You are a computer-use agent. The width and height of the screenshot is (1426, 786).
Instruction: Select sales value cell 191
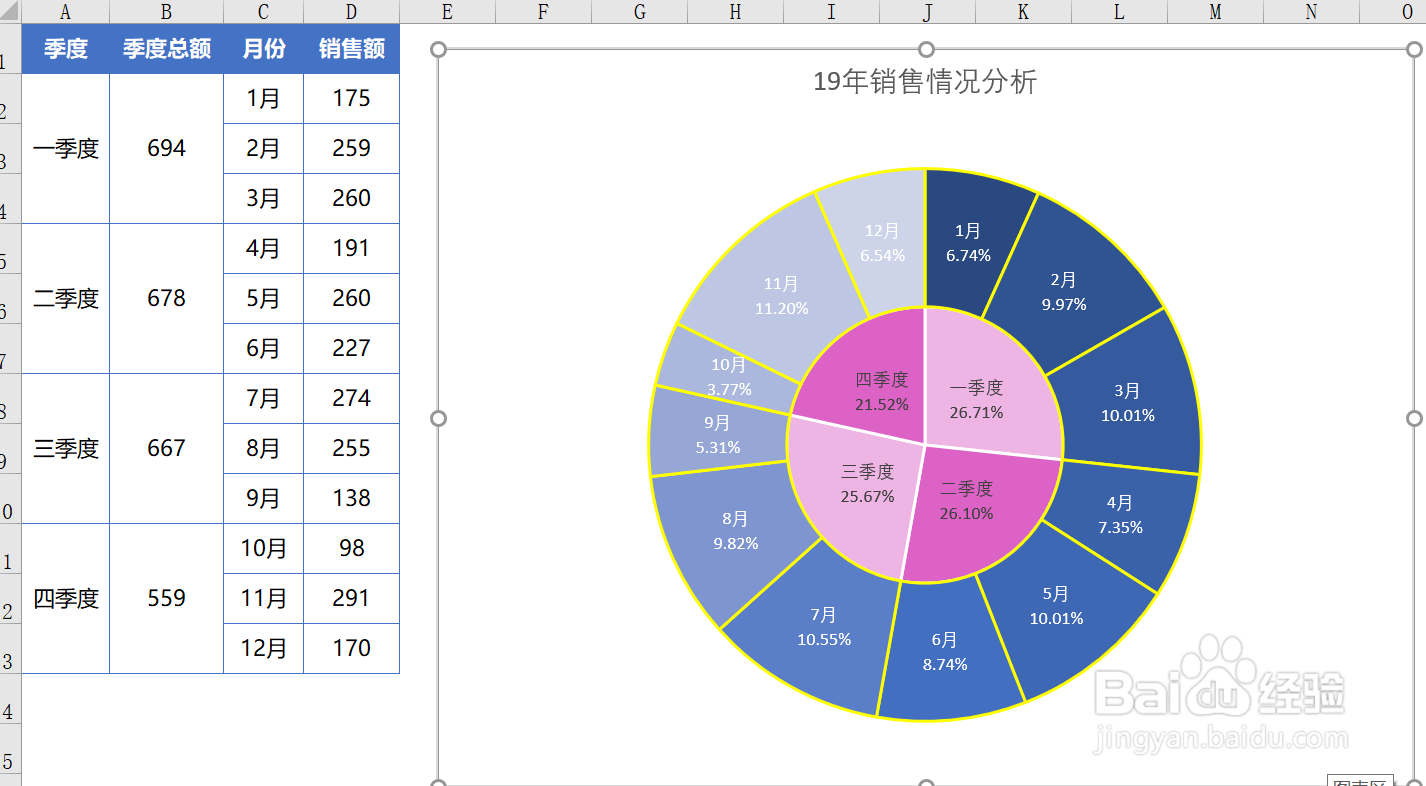(352, 249)
